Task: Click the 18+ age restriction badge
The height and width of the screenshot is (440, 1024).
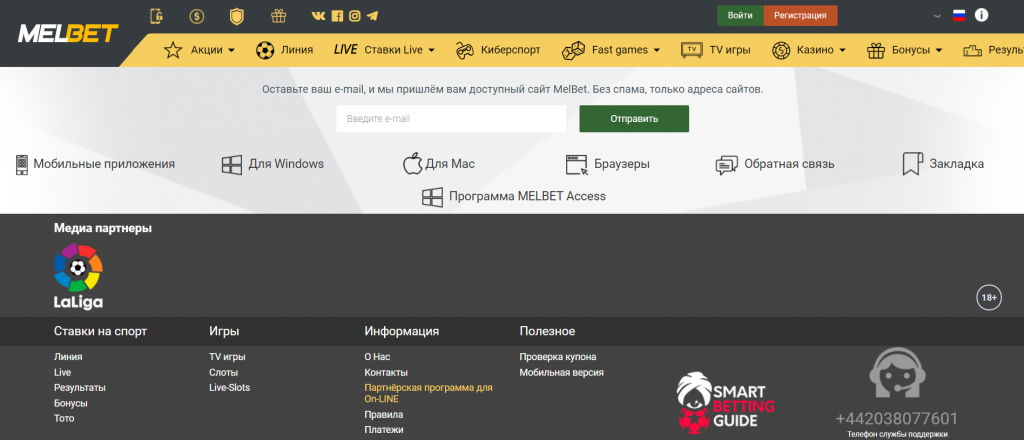Action: pos(989,298)
